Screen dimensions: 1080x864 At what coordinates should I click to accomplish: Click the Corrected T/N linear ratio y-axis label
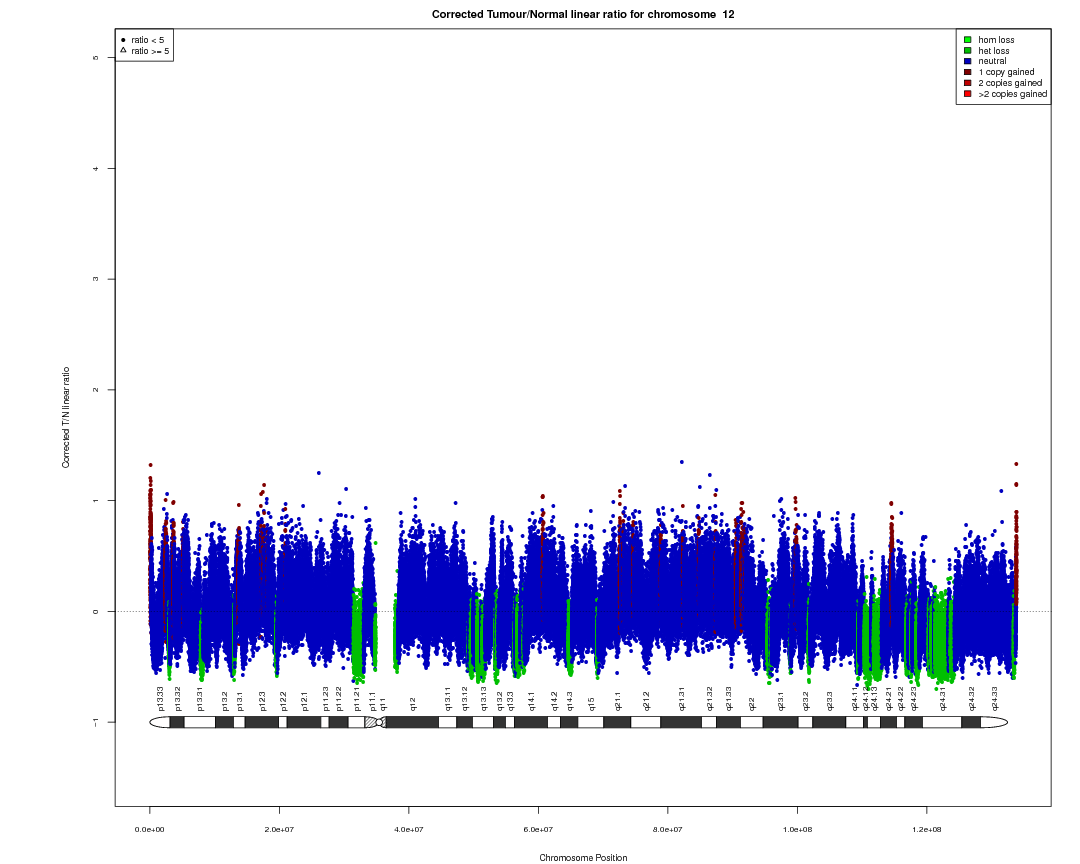(x=66, y=418)
